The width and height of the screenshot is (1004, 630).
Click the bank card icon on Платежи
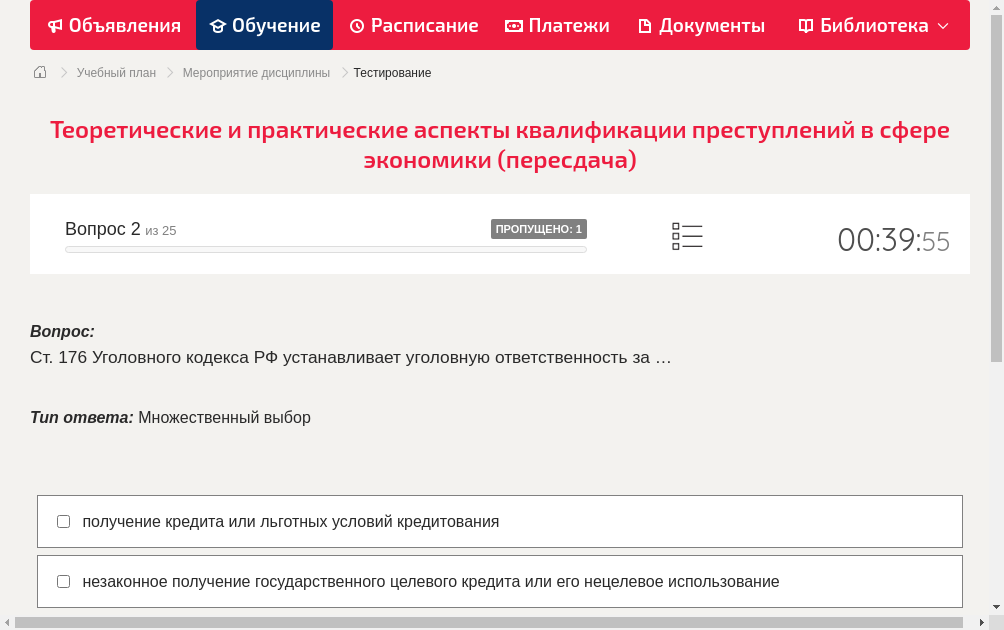coord(513,25)
